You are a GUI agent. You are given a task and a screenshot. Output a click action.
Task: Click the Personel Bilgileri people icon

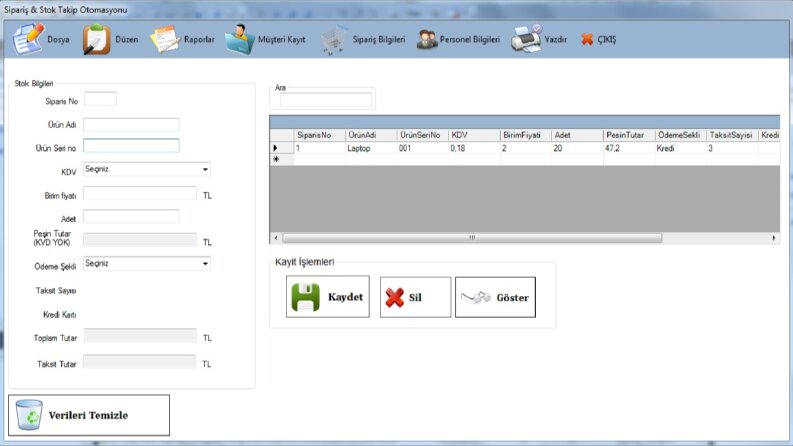(426, 39)
